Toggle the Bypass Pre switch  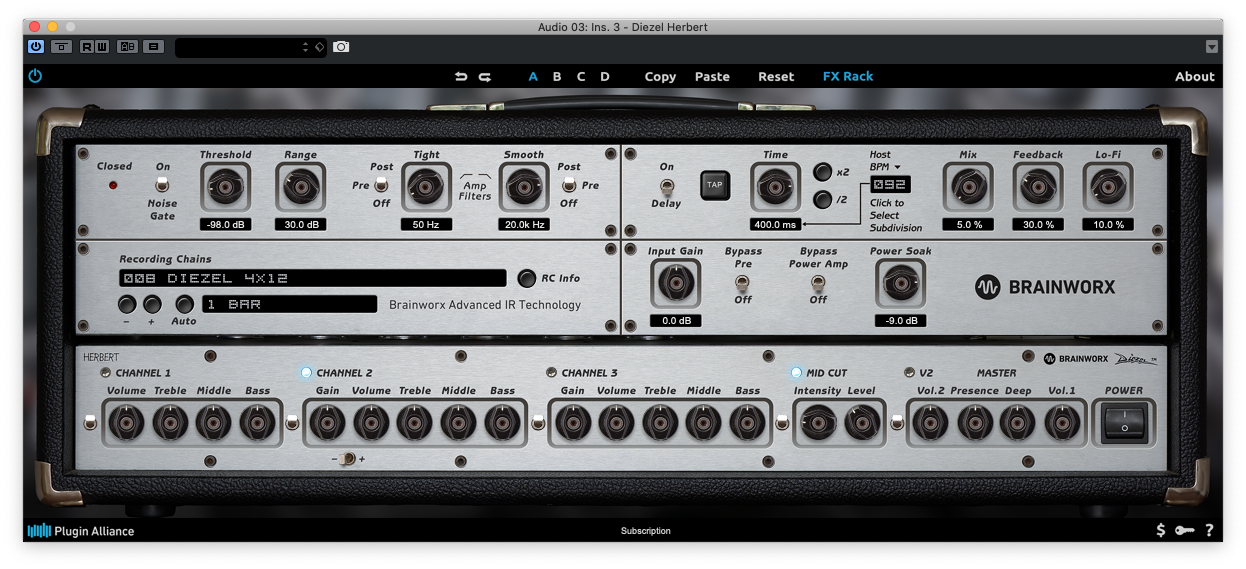point(743,283)
